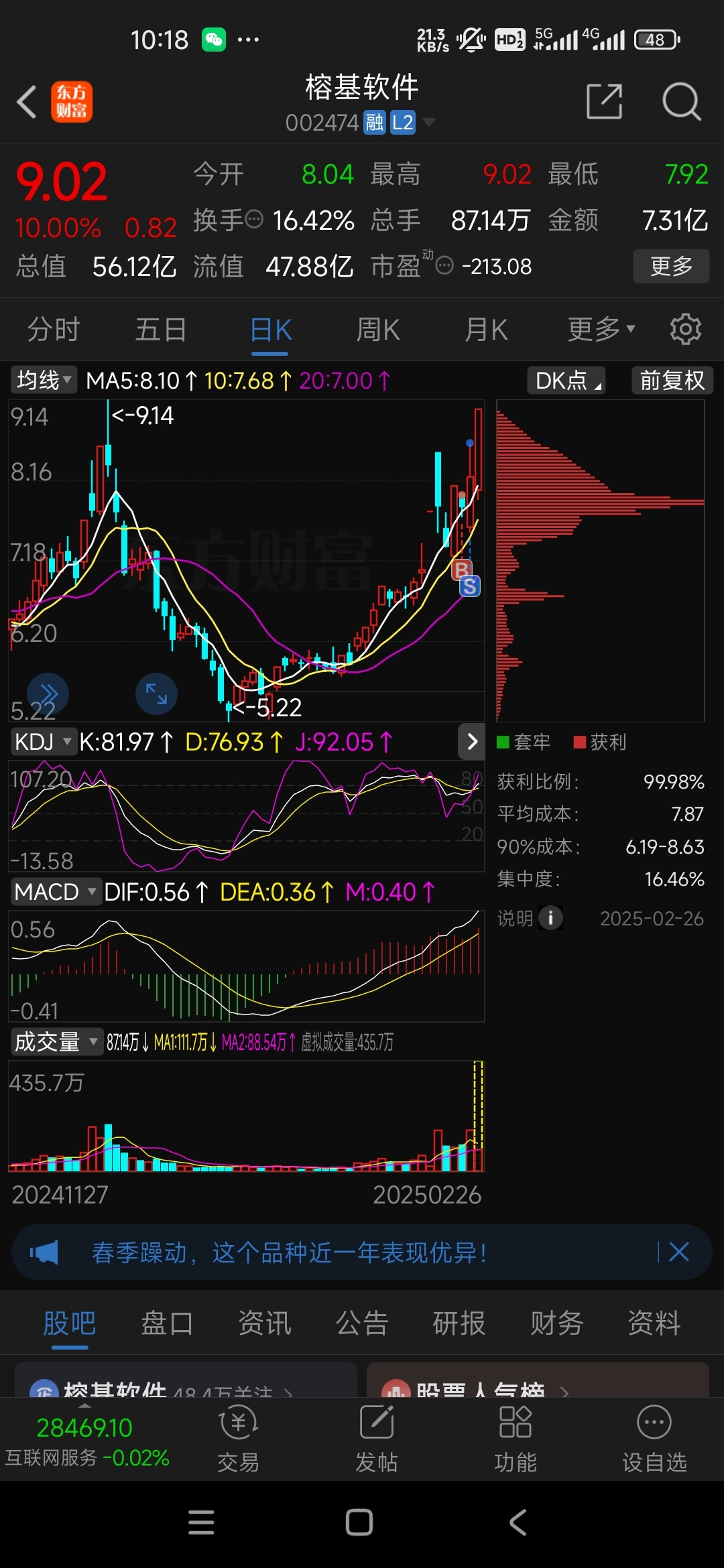
Task: Tap double-arrow scroll icon on chart
Action: tap(48, 694)
